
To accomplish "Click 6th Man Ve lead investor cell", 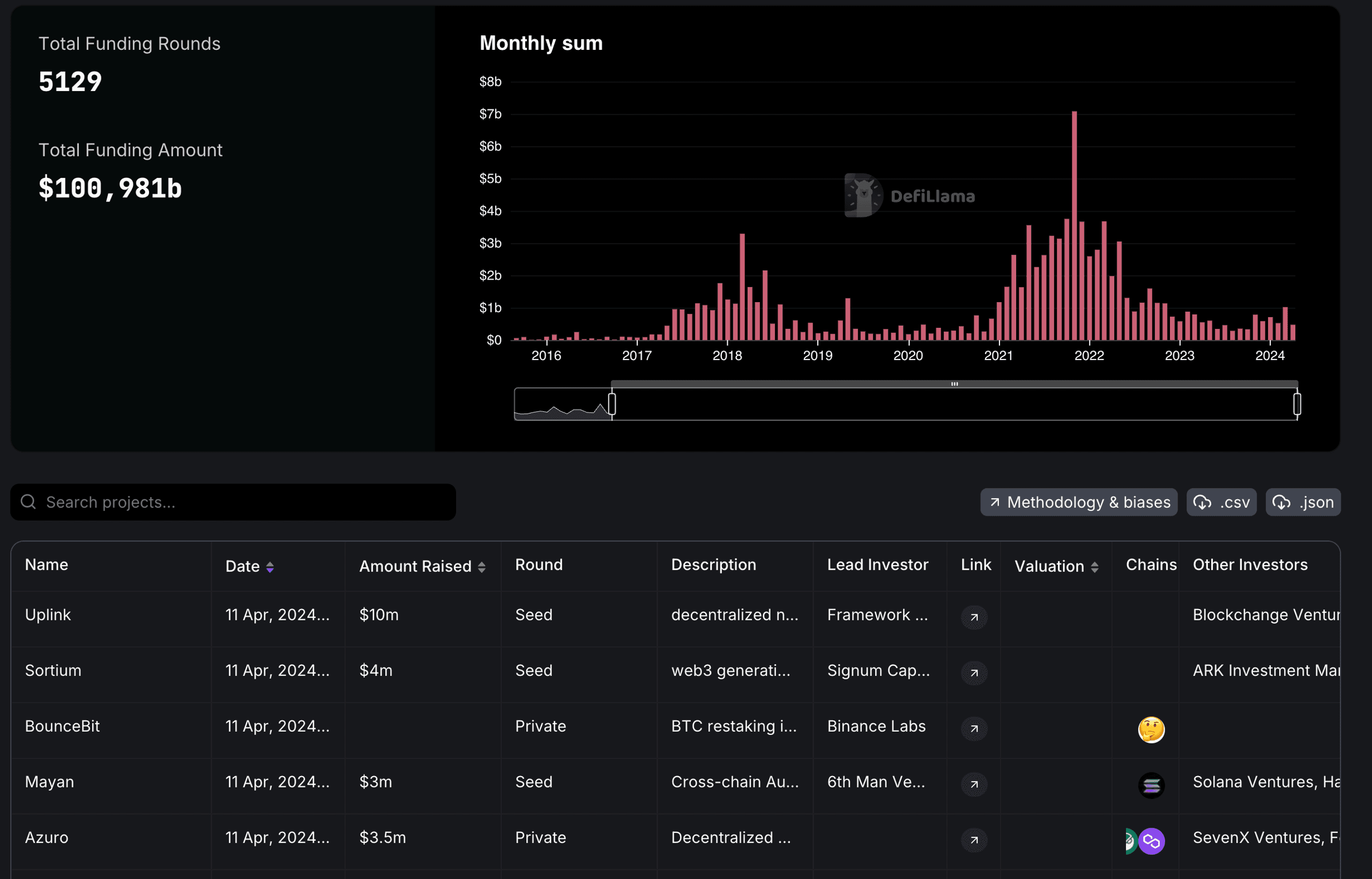I will pyautogui.click(x=876, y=782).
